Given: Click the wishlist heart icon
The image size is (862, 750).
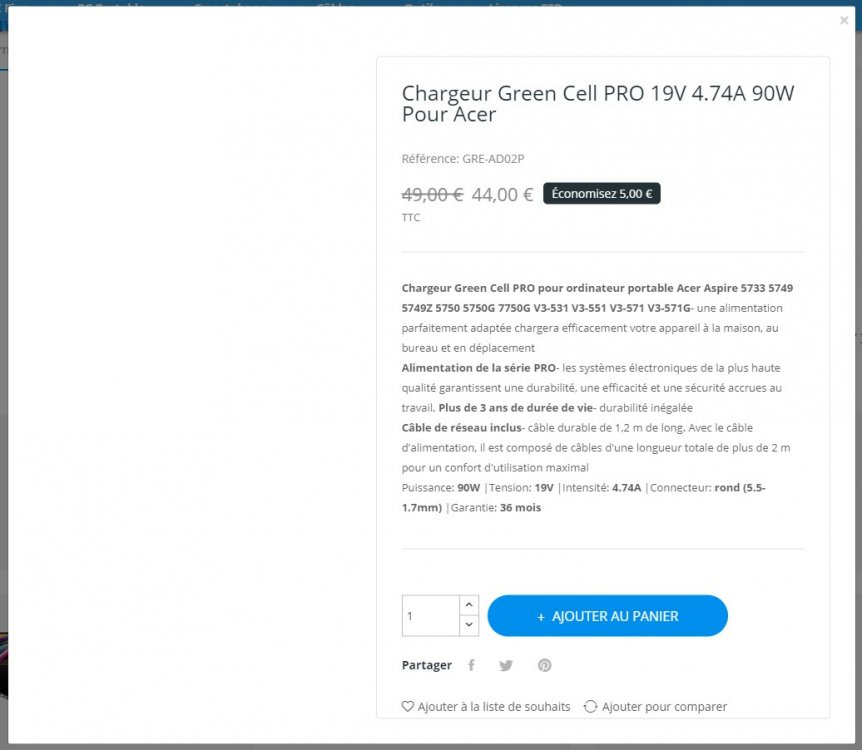Looking at the screenshot, I should click(407, 707).
